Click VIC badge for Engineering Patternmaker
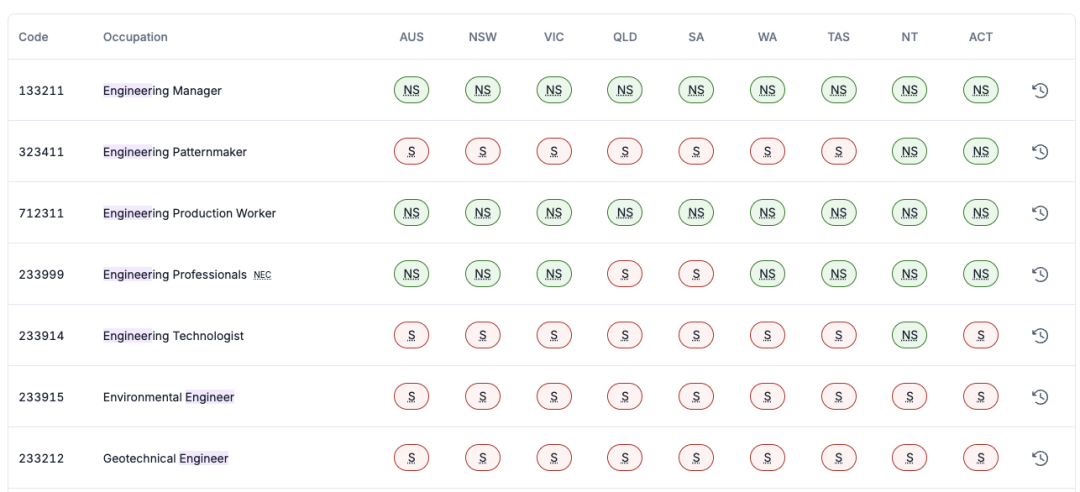This screenshot has width=1080, height=492. [554, 152]
